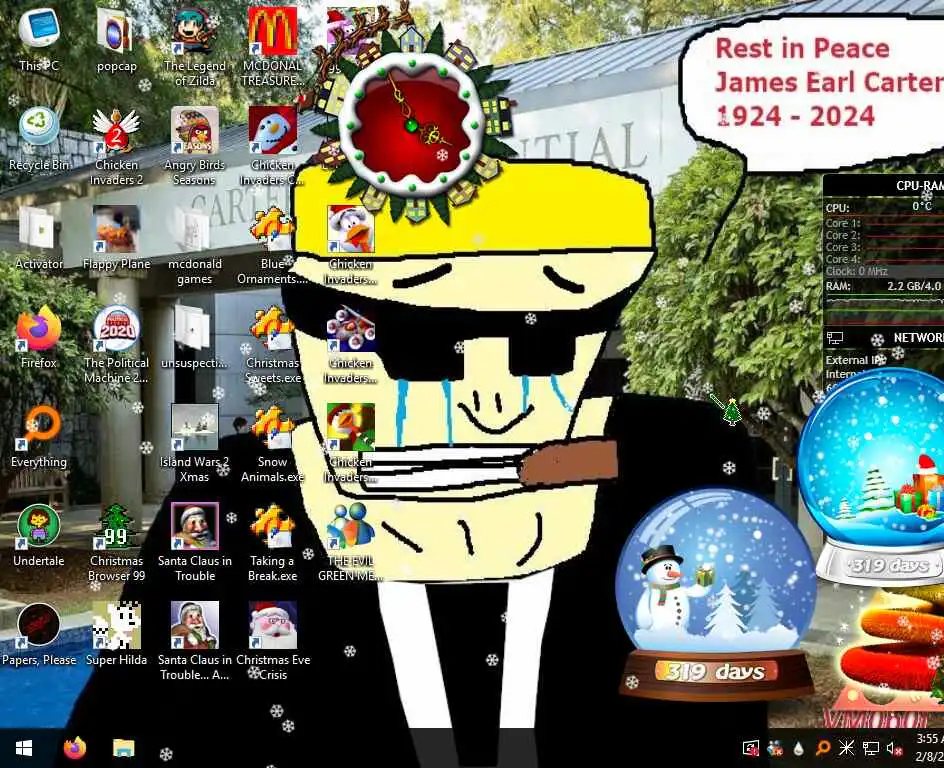Open the popcap folder icon
Viewport: 944px width, 768px height.
[116, 41]
